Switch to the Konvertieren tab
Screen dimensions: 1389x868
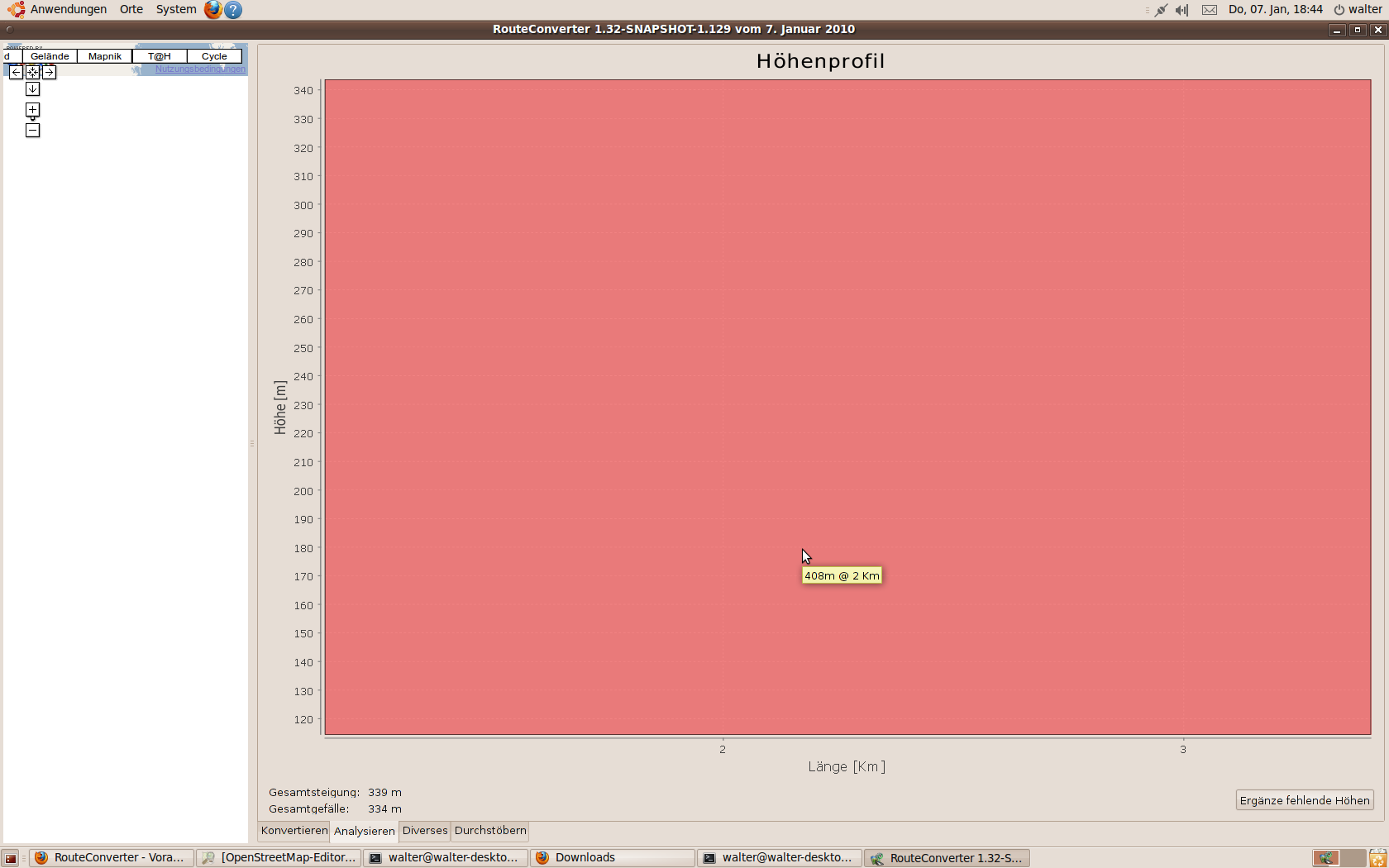pos(294,831)
